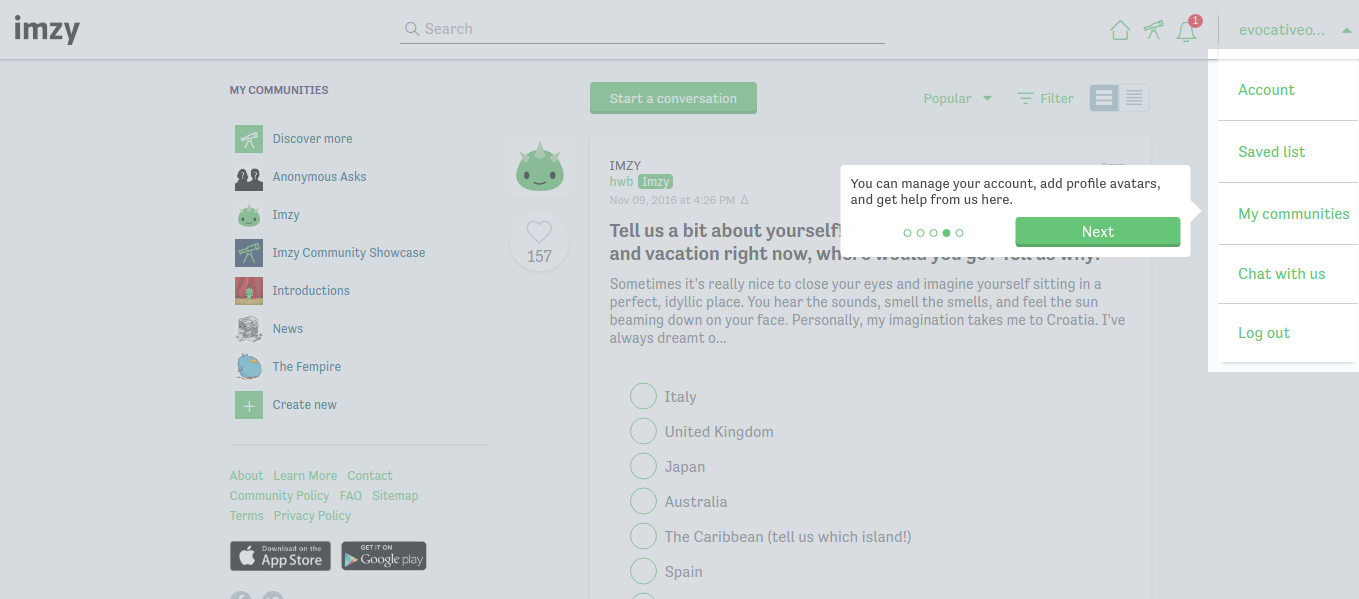Click Anonymous Asks link text
1359x599 pixels.
tap(319, 177)
